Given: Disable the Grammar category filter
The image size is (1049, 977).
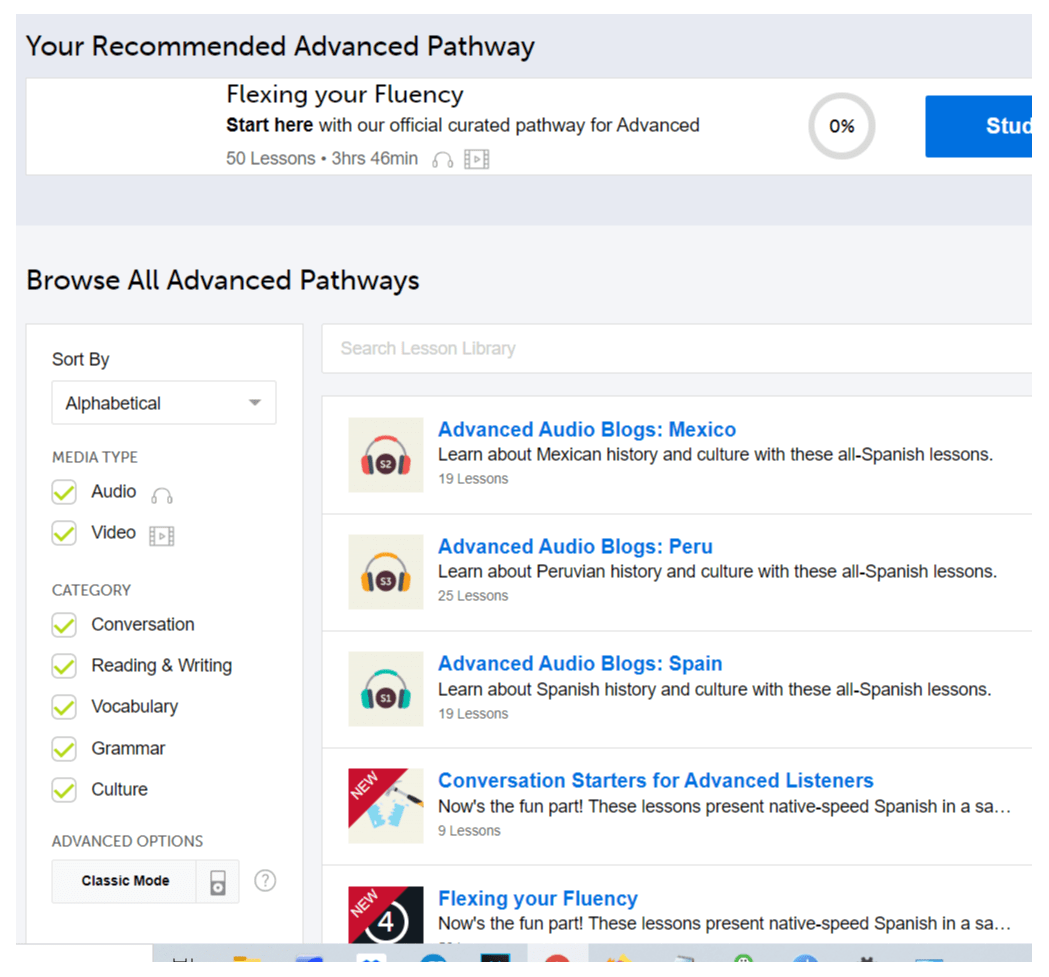Looking at the screenshot, I should tap(64, 749).
